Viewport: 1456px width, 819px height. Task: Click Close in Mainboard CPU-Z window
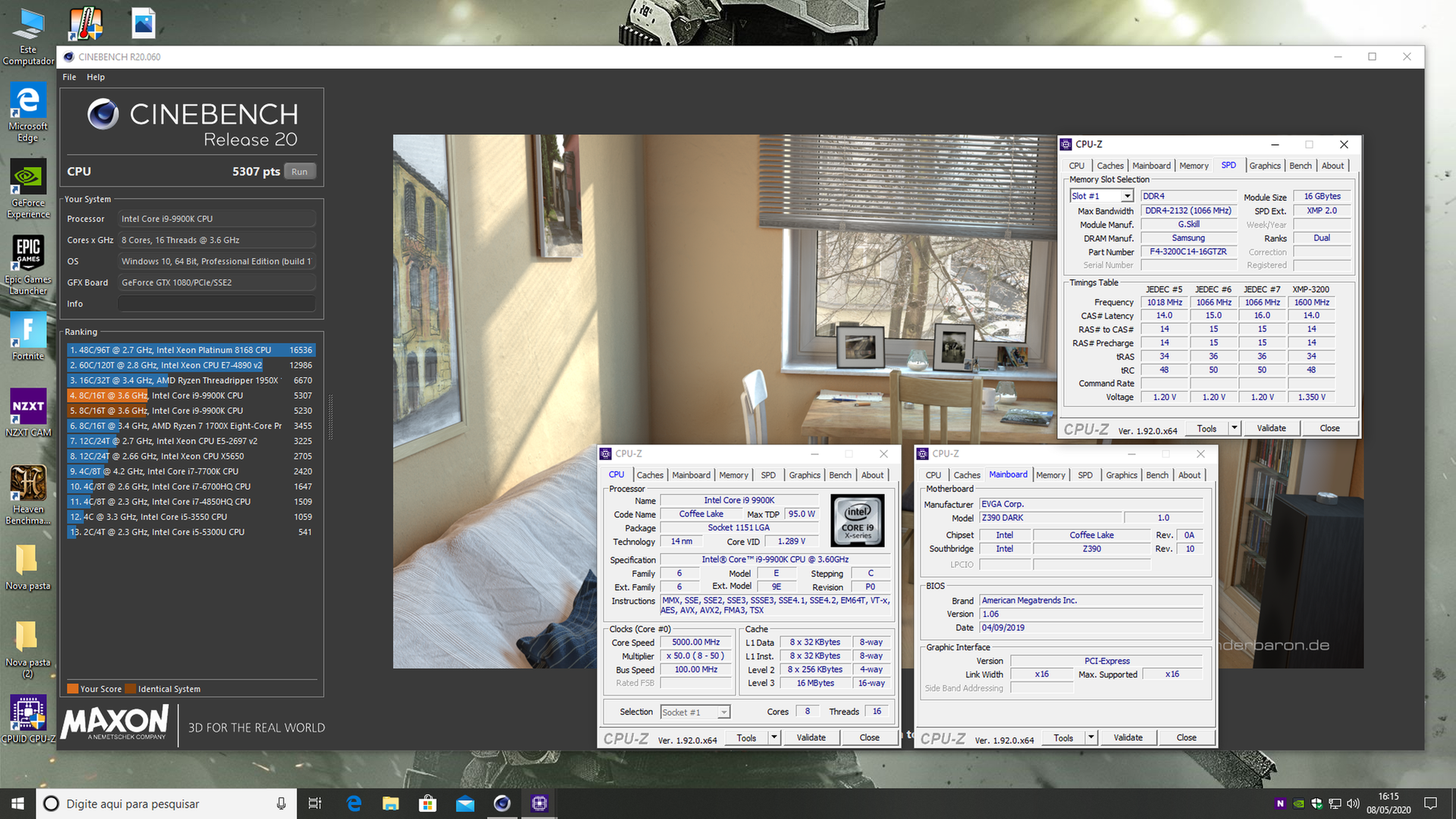[1186, 737]
